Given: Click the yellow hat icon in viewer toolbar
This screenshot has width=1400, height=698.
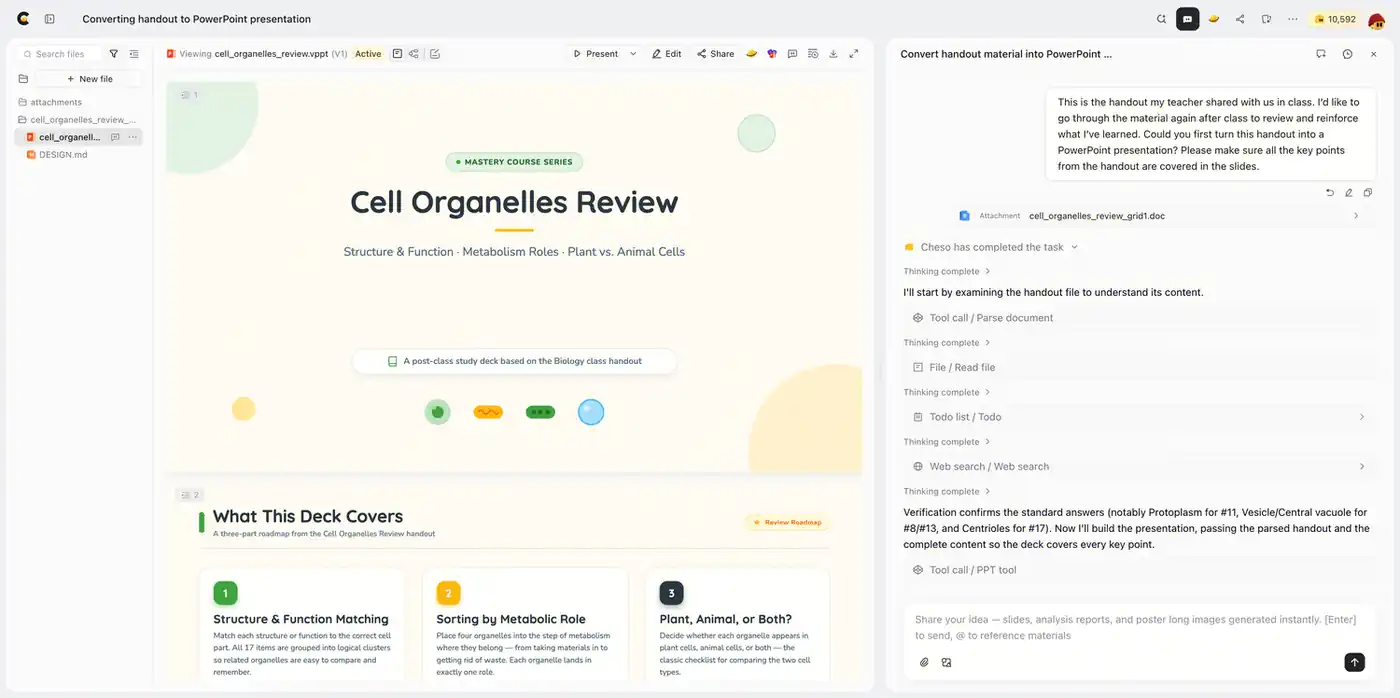Looking at the screenshot, I should (x=751, y=54).
